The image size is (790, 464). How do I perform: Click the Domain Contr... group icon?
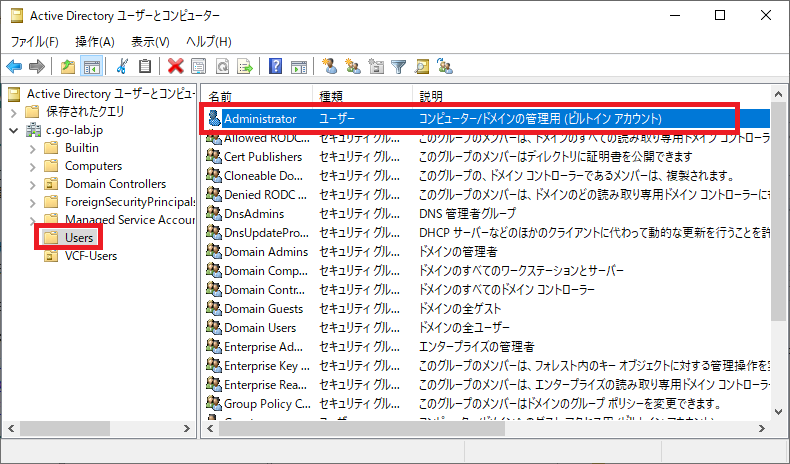tap(214, 289)
